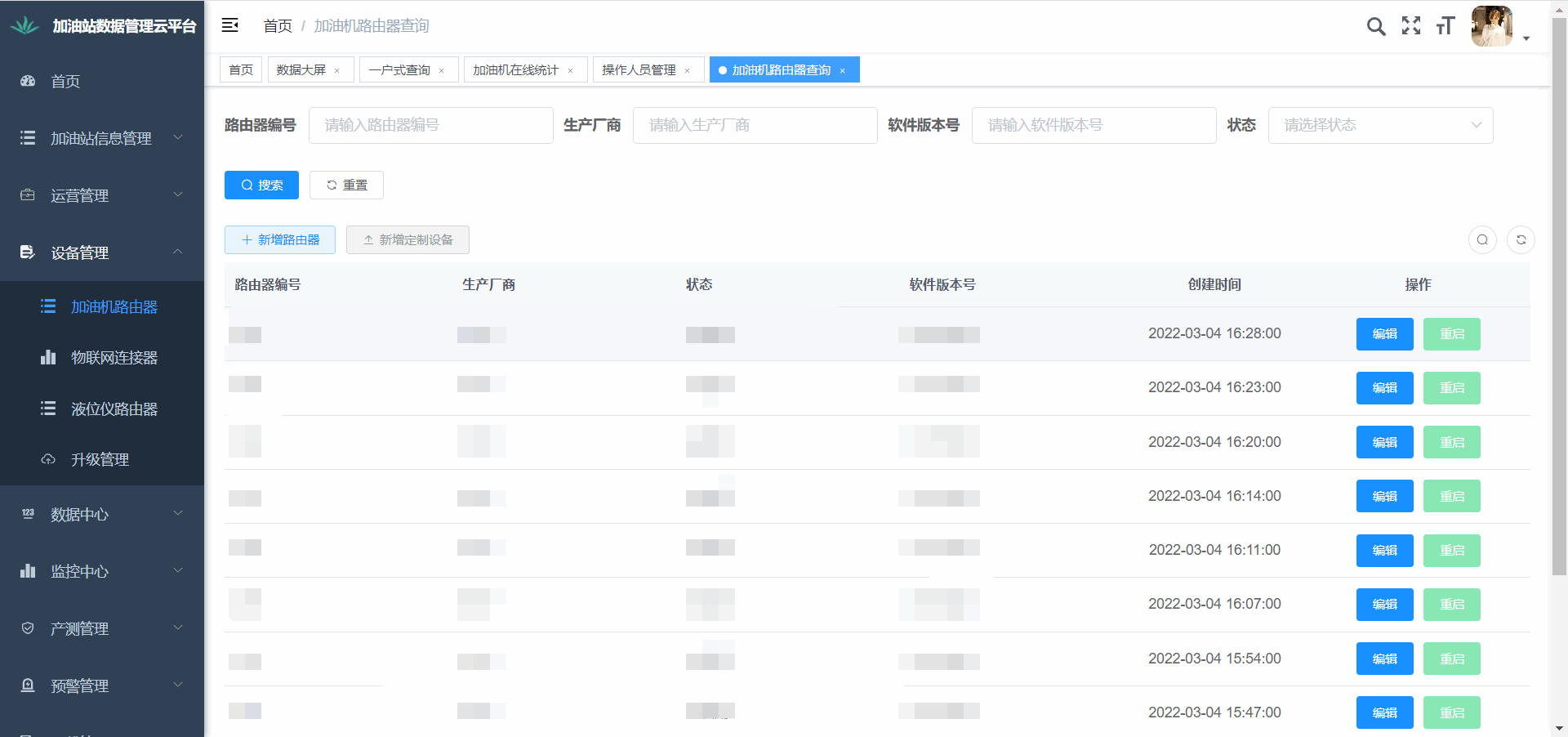Collapse the 设备管理 menu
The width and height of the screenshot is (1568, 737).
pos(101,252)
